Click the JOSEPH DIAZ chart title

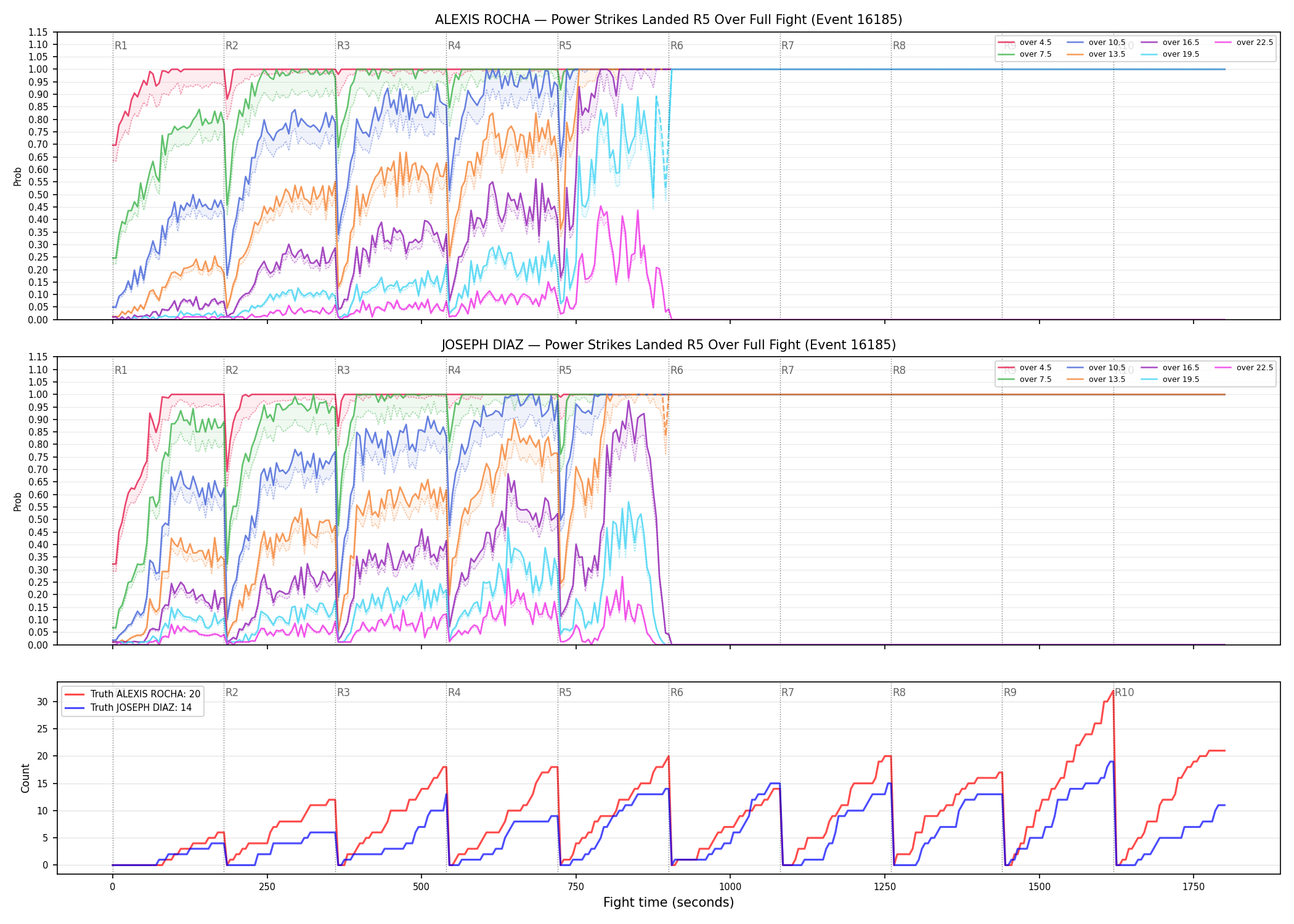click(x=669, y=345)
